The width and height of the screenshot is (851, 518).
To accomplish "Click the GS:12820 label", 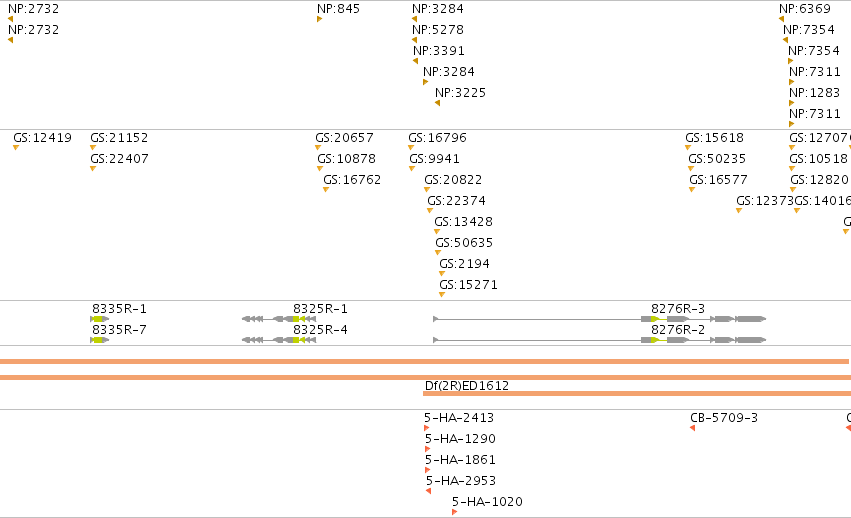I will coord(820,180).
